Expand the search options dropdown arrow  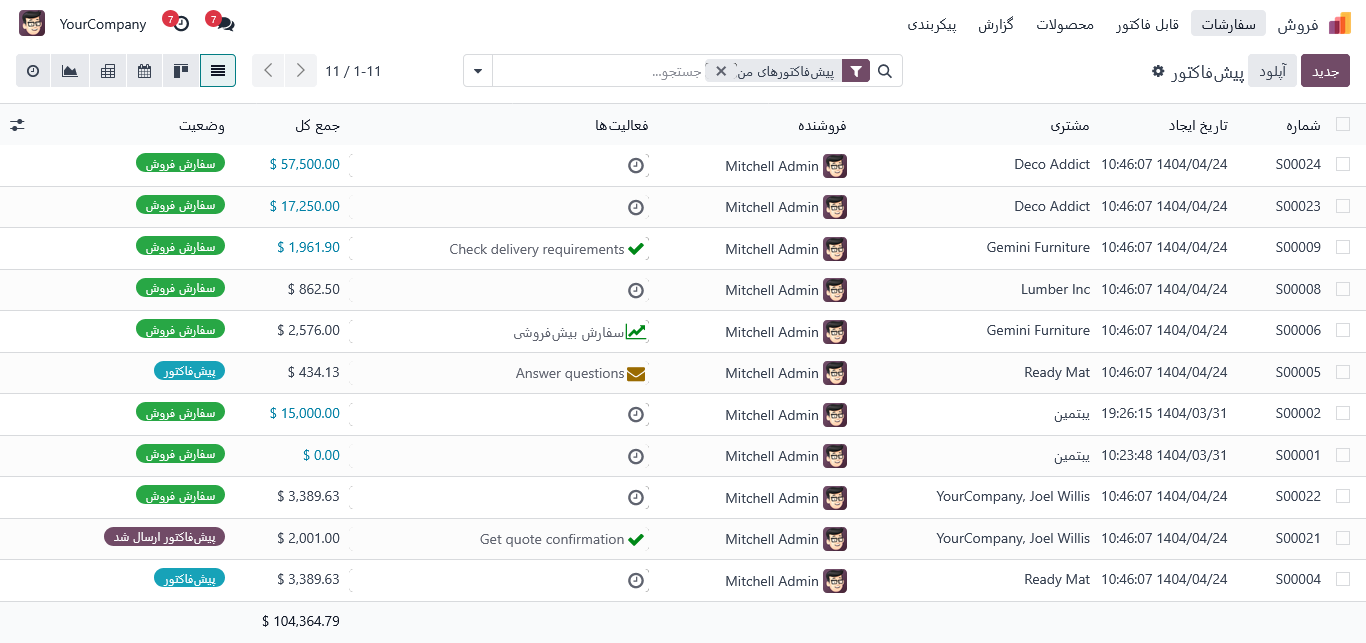point(478,71)
